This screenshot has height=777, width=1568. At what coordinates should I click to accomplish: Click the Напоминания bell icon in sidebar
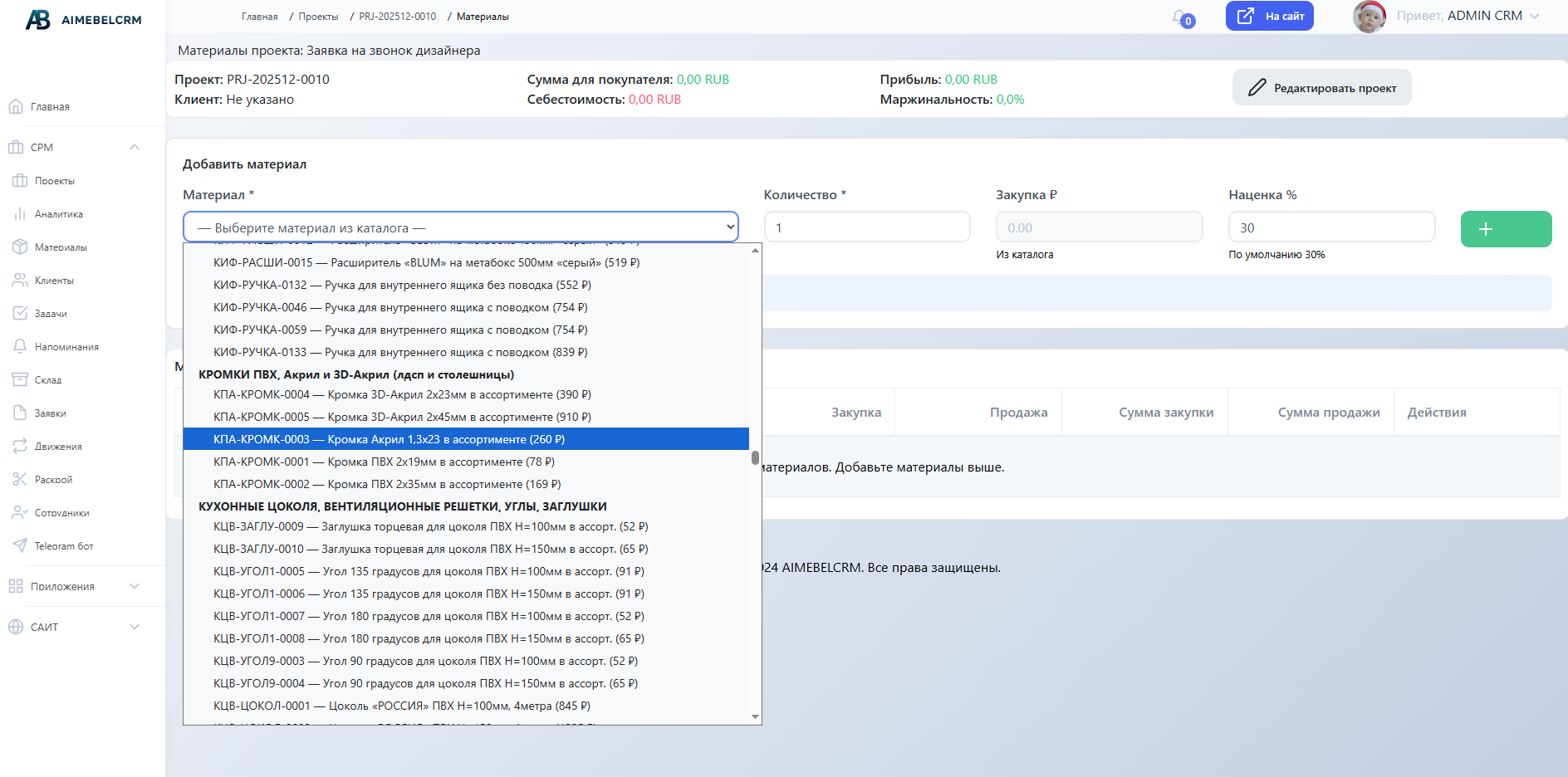(20, 347)
